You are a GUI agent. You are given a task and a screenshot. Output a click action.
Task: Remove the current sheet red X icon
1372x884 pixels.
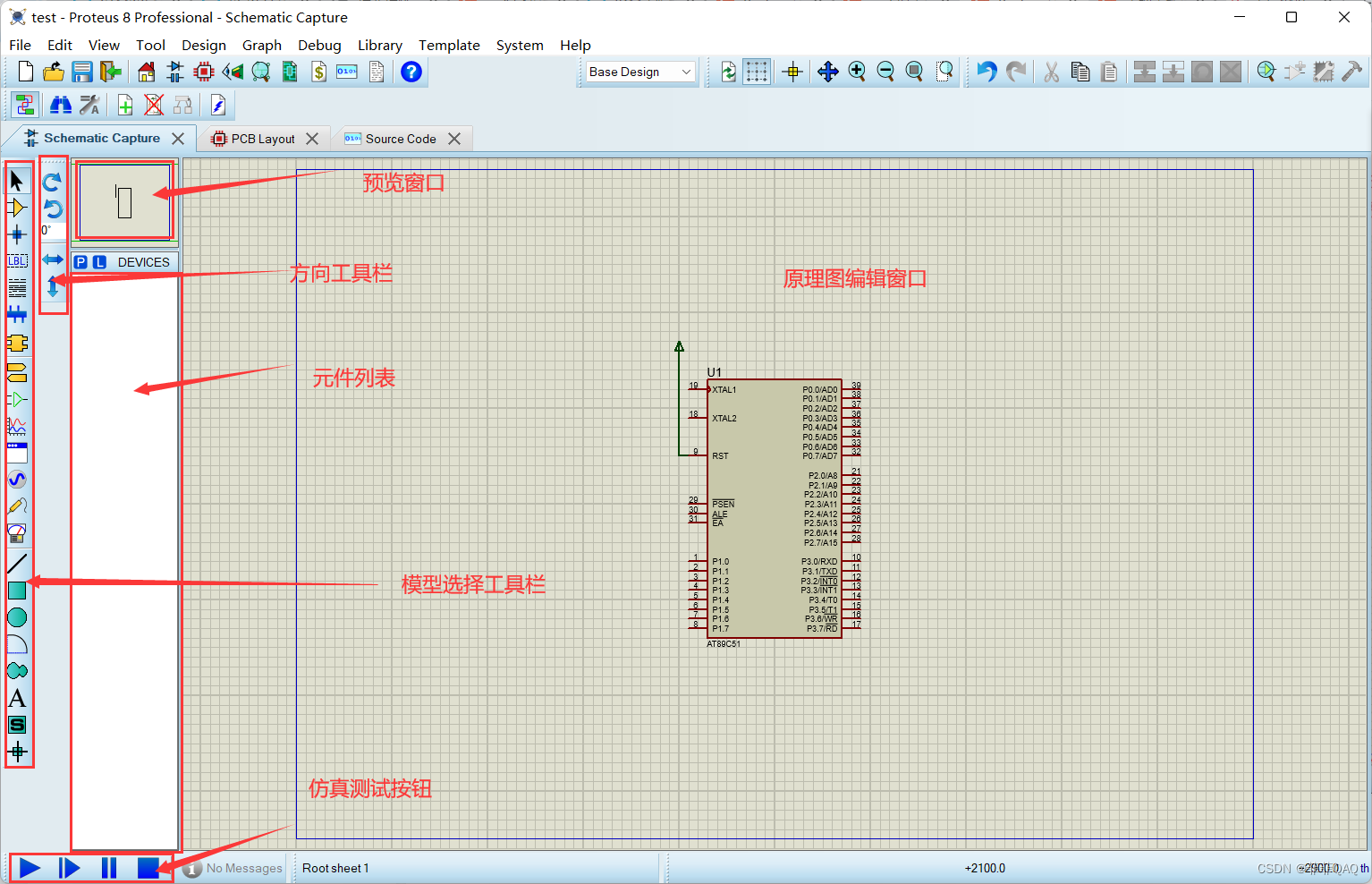154,106
